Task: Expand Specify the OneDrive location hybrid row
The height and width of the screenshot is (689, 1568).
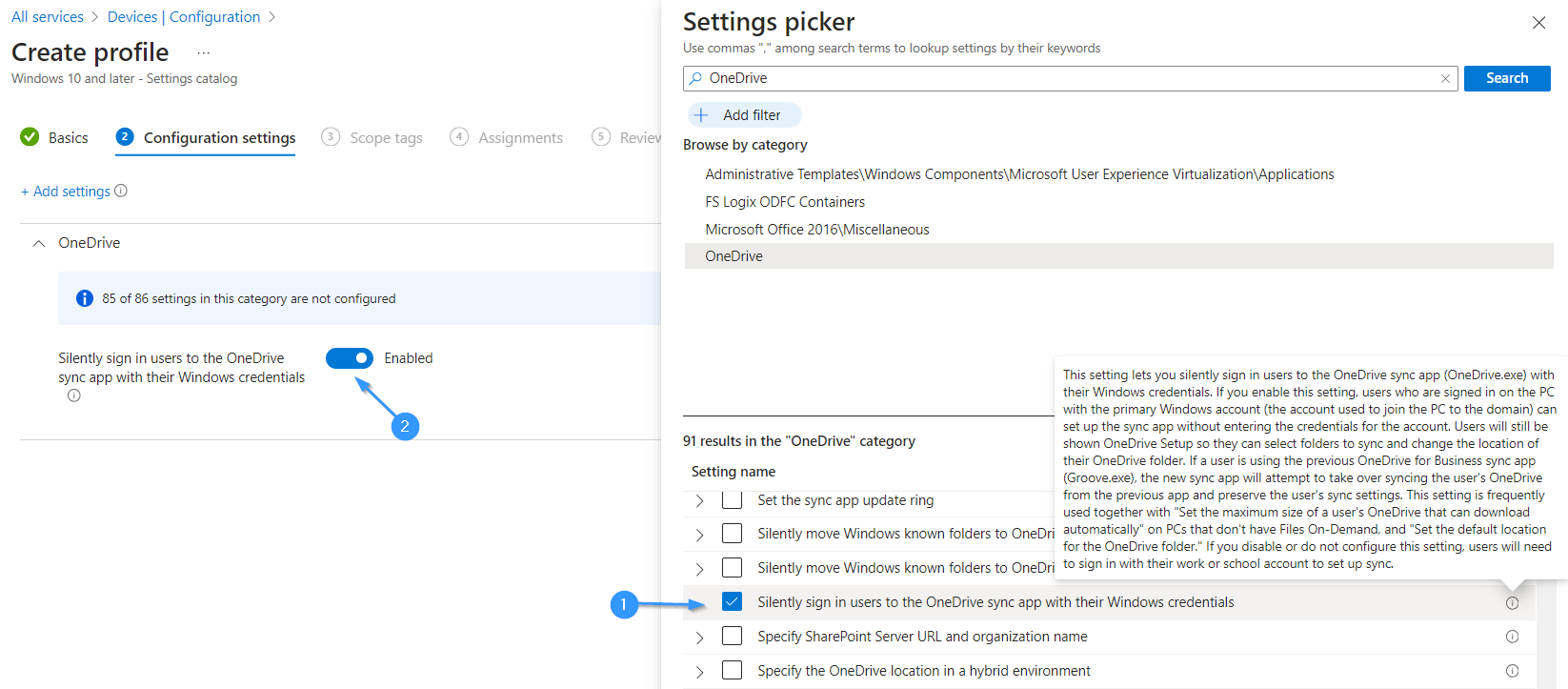Action: click(700, 672)
